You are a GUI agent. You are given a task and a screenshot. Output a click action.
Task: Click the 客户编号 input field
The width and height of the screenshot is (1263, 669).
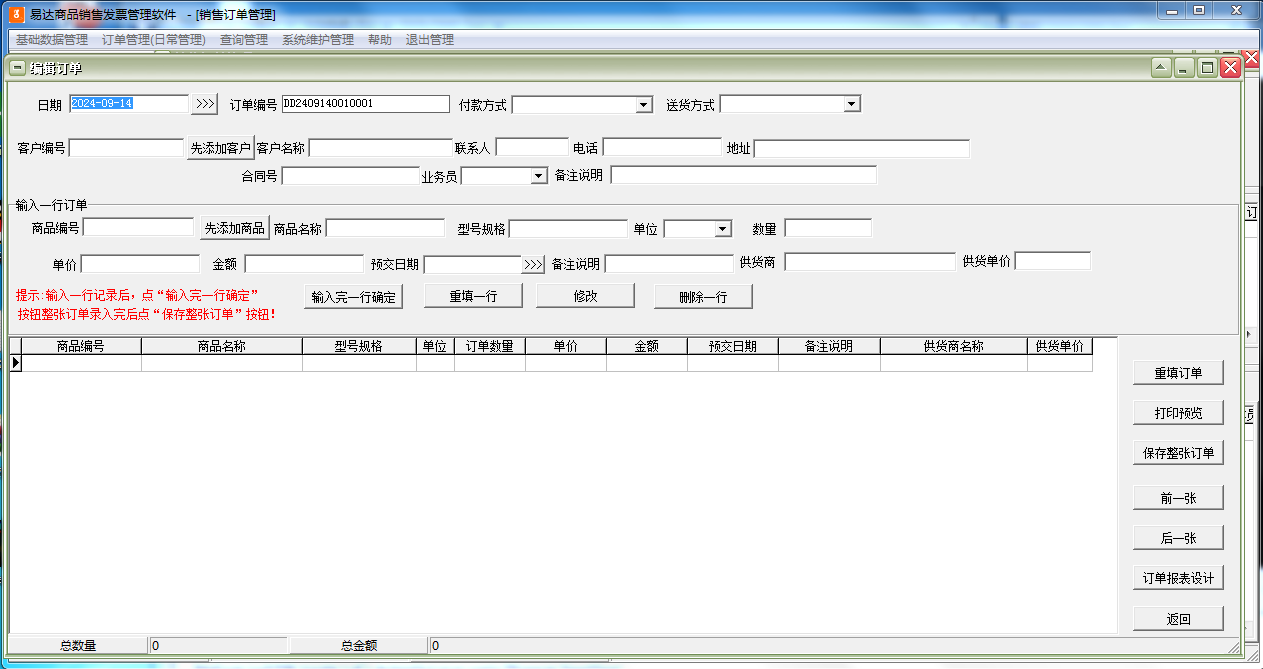(x=126, y=148)
